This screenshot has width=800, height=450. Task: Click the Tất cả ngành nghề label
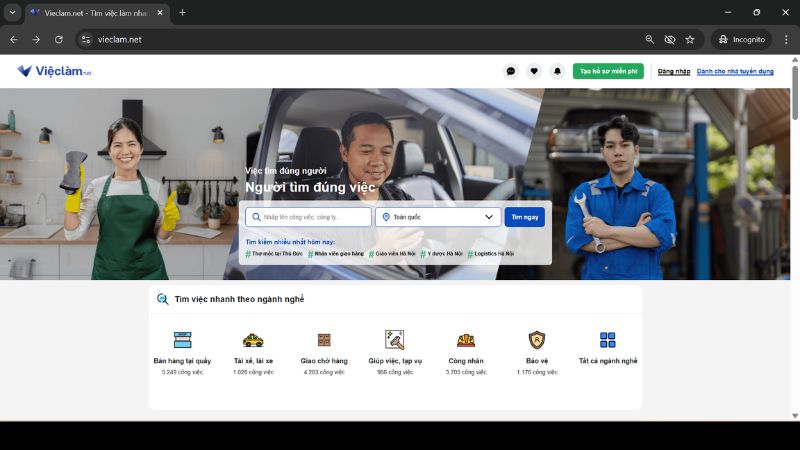pos(608,361)
